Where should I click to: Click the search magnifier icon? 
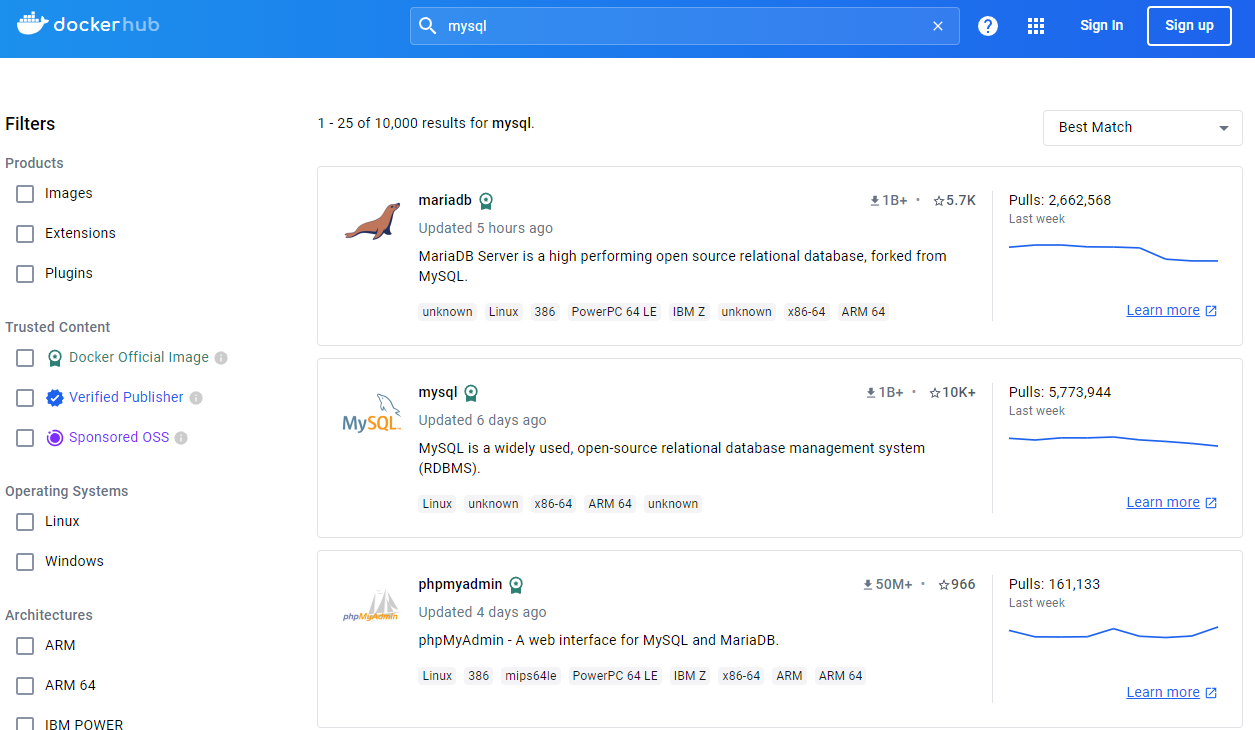click(427, 26)
